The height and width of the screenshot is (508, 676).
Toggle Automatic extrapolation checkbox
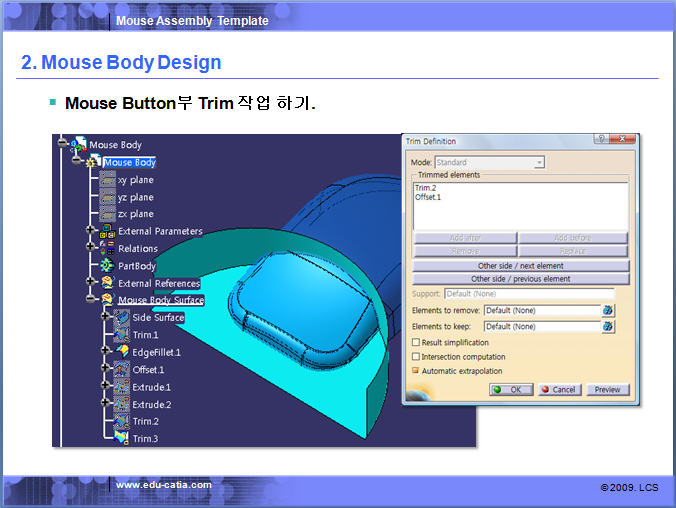(x=416, y=371)
